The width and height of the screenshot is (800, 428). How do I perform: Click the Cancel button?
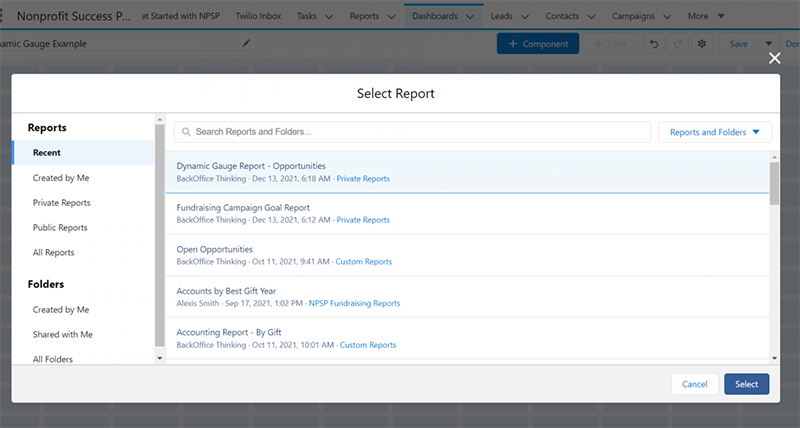(x=694, y=384)
